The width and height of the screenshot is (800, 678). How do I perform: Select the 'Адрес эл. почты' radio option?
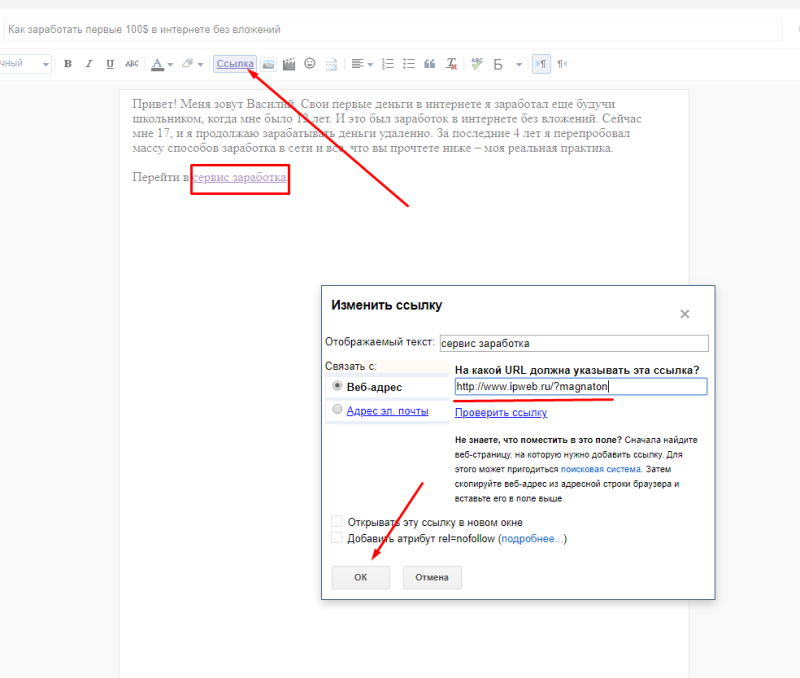(x=337, y=410)
